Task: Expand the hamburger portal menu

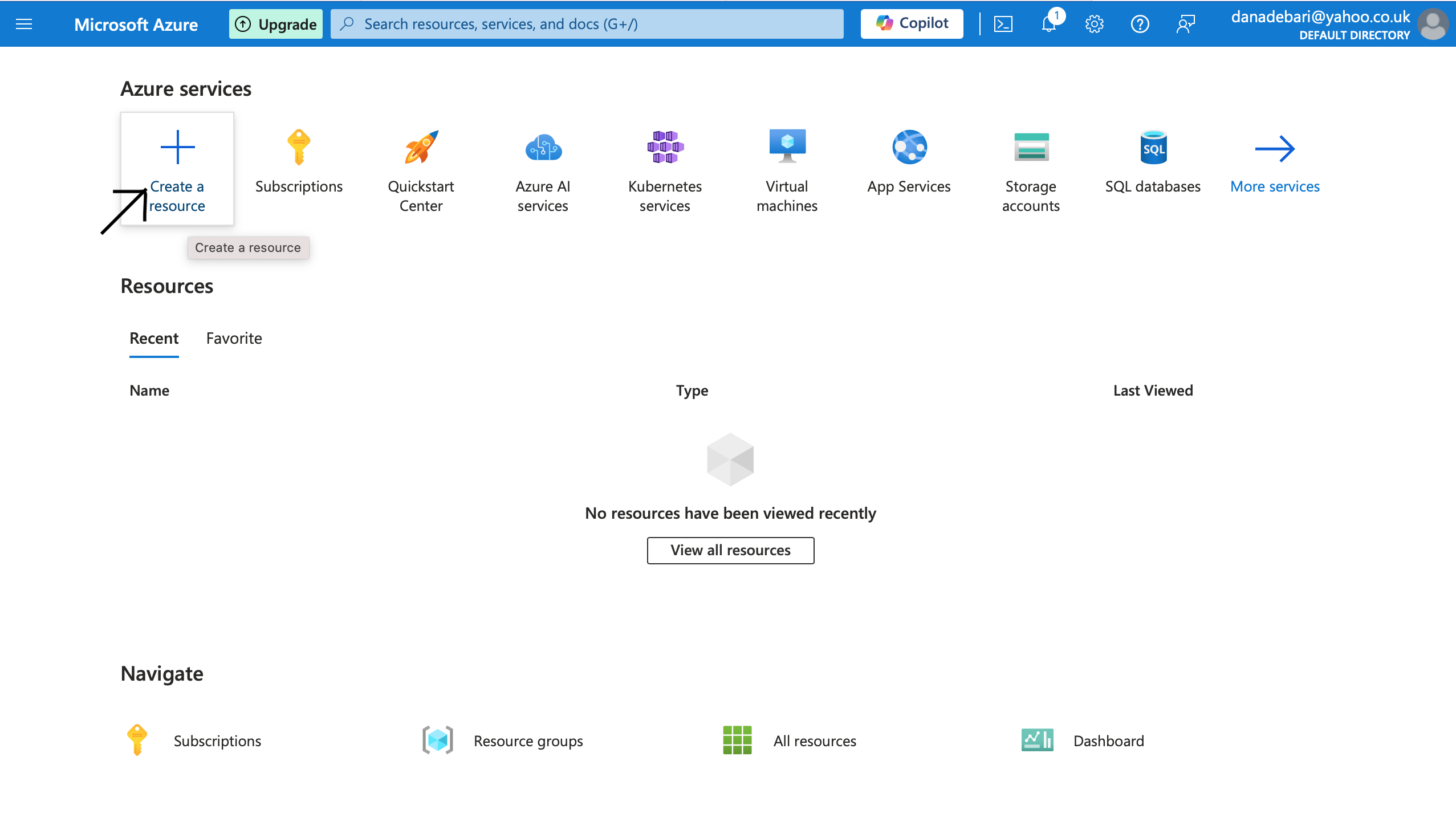Action: click(x=24, y=24)
